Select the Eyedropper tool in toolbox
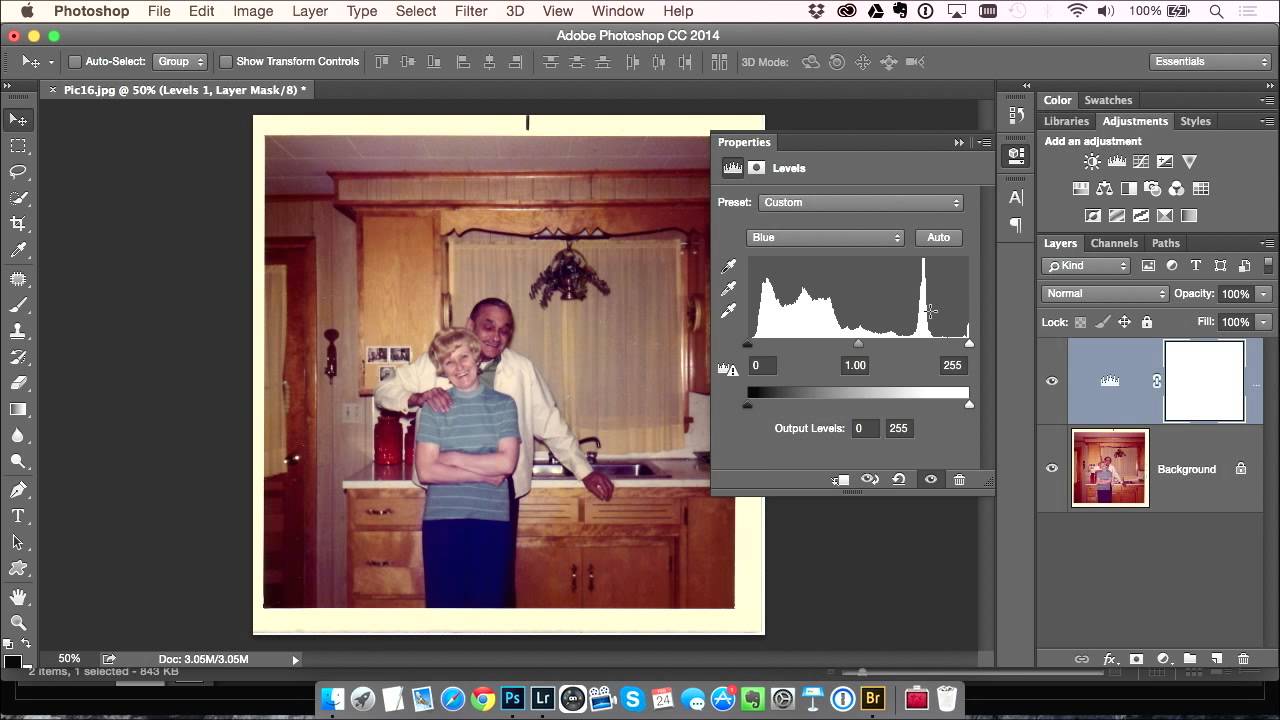The image size is (1280, 720). [18, 250]
